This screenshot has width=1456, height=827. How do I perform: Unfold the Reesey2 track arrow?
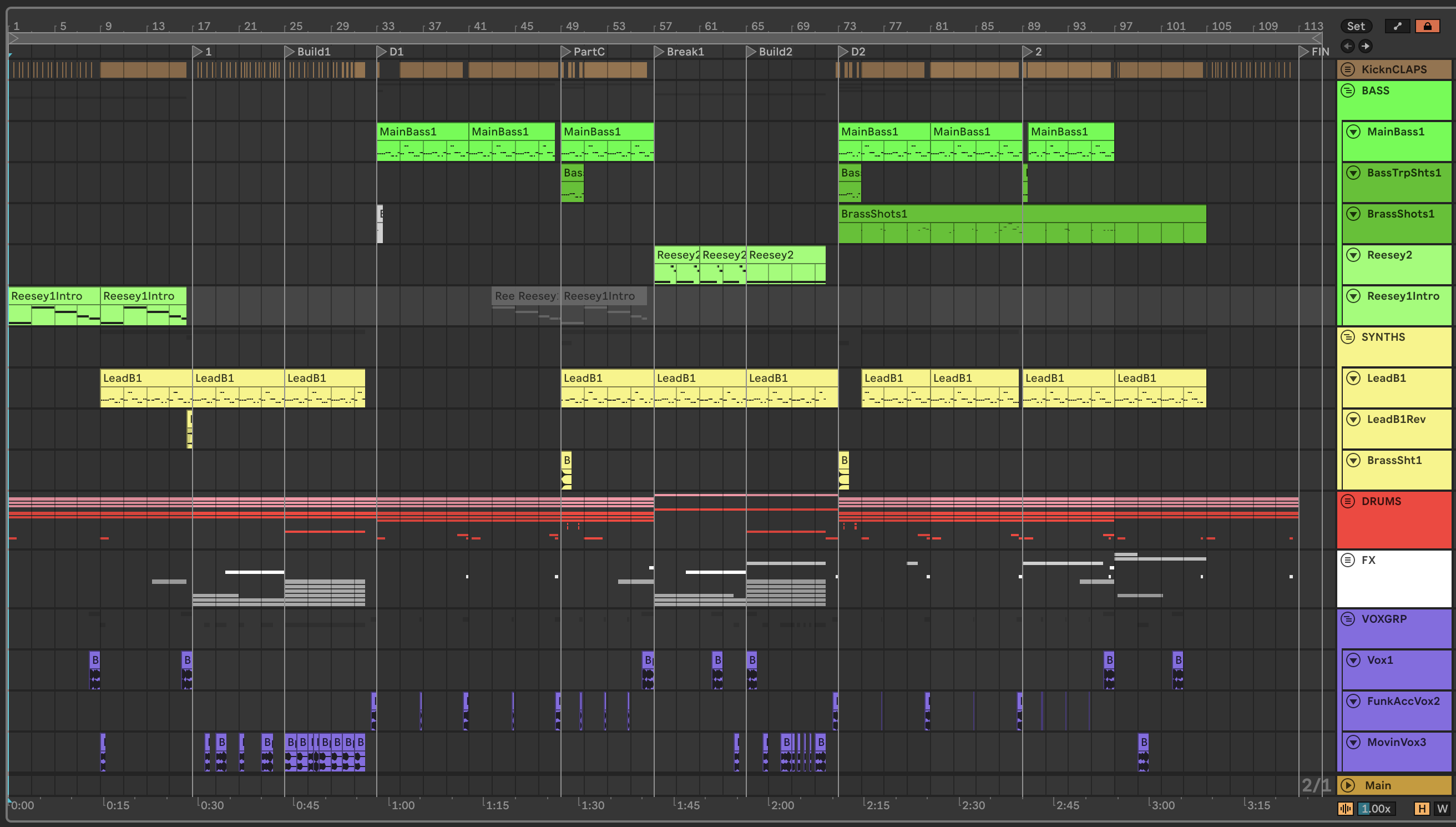pyautogui.click(x=1353, y=255)
